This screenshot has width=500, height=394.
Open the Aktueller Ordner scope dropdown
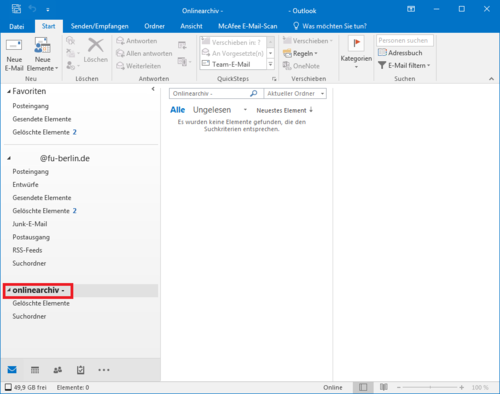click(x=295, y=94)
